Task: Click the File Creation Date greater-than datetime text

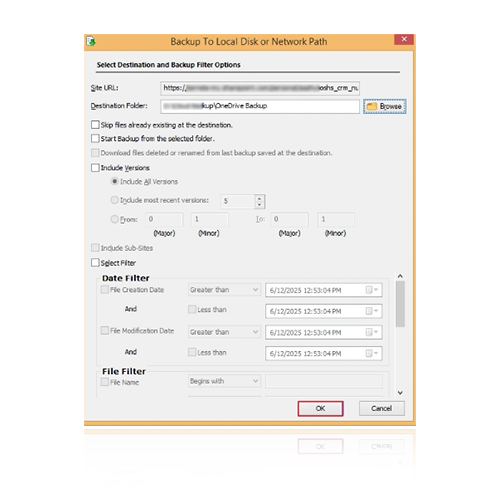Action: [x=305, y=290]
